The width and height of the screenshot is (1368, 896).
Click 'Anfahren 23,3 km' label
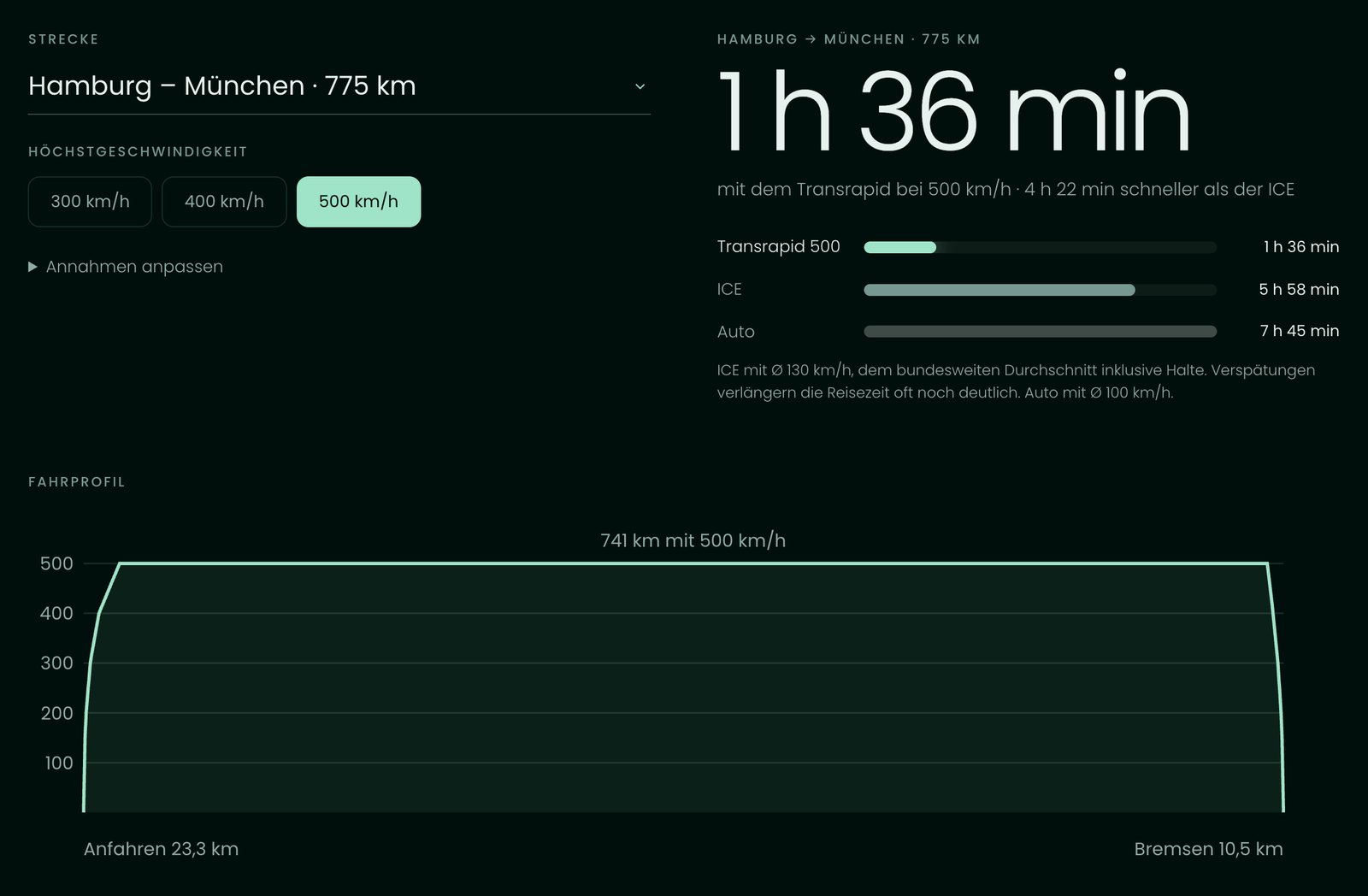(x=161, y=849)
